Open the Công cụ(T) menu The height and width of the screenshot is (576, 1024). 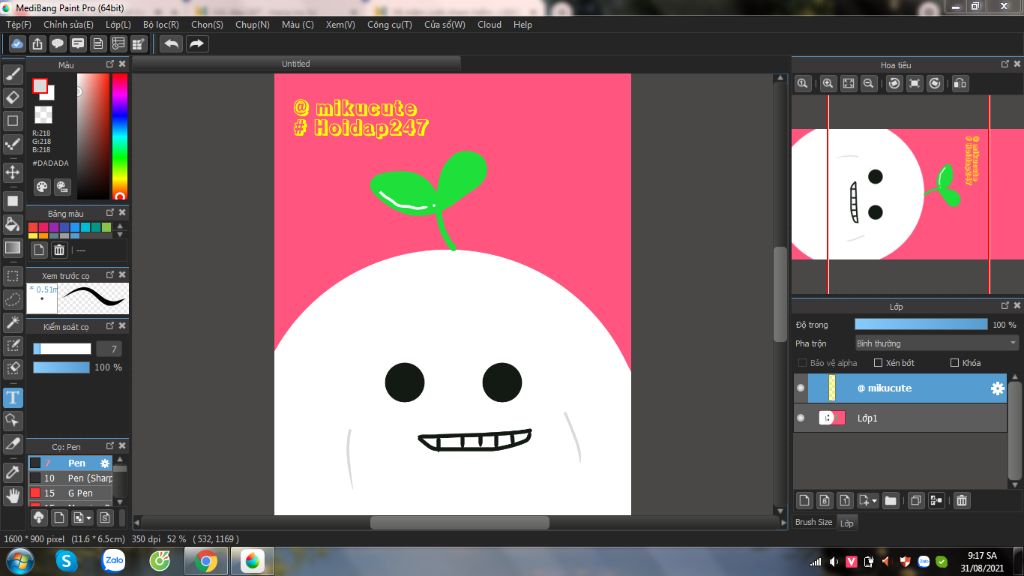pyautogui.click(x=390, y=25)
